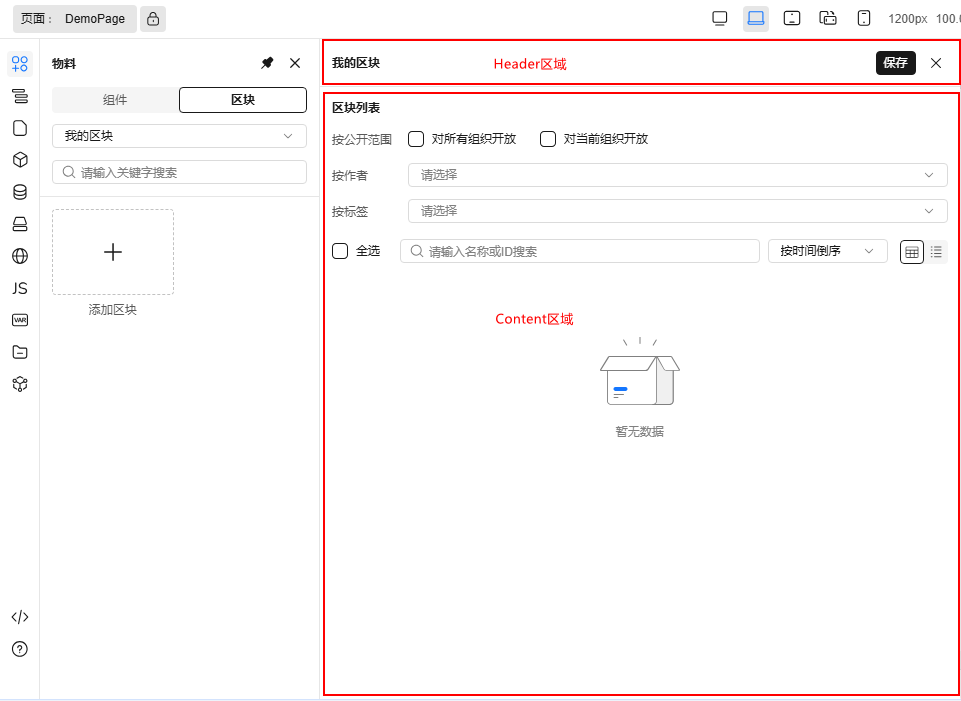Select the 全选 checkbox
Screen dimensions: 961x701
point(339,251)
